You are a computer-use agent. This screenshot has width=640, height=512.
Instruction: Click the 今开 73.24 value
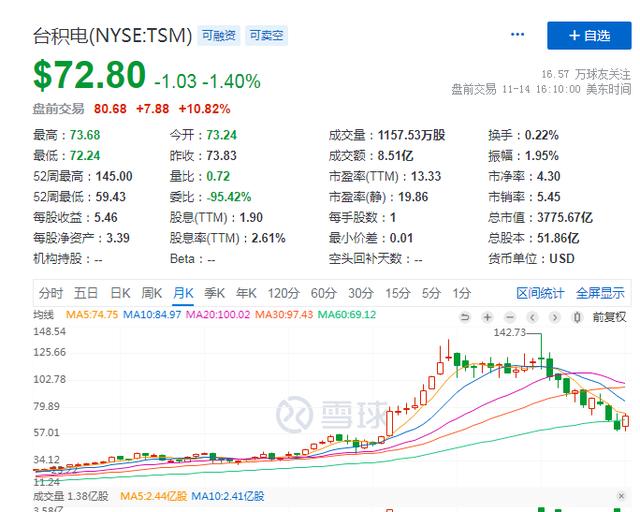pos(222,135)
